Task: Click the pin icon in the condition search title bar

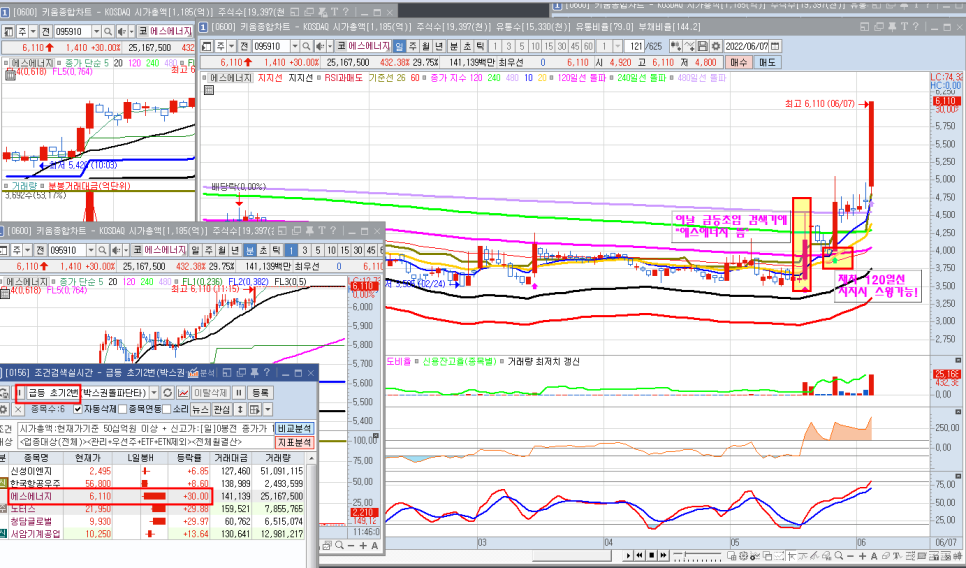Action: click(x=254, y=373)
